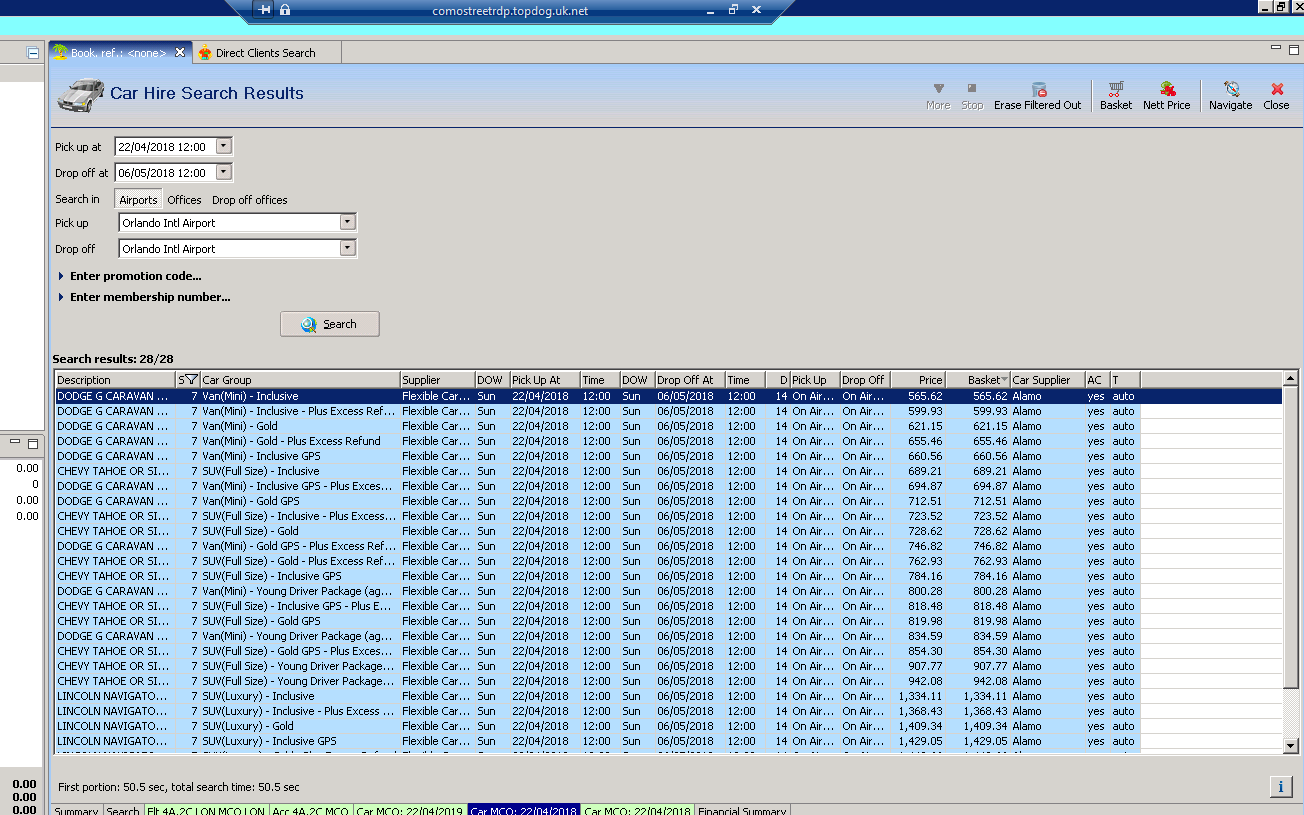Open the Drop off location dropdown arrow

pyautogui.click(x=348, y=248)
